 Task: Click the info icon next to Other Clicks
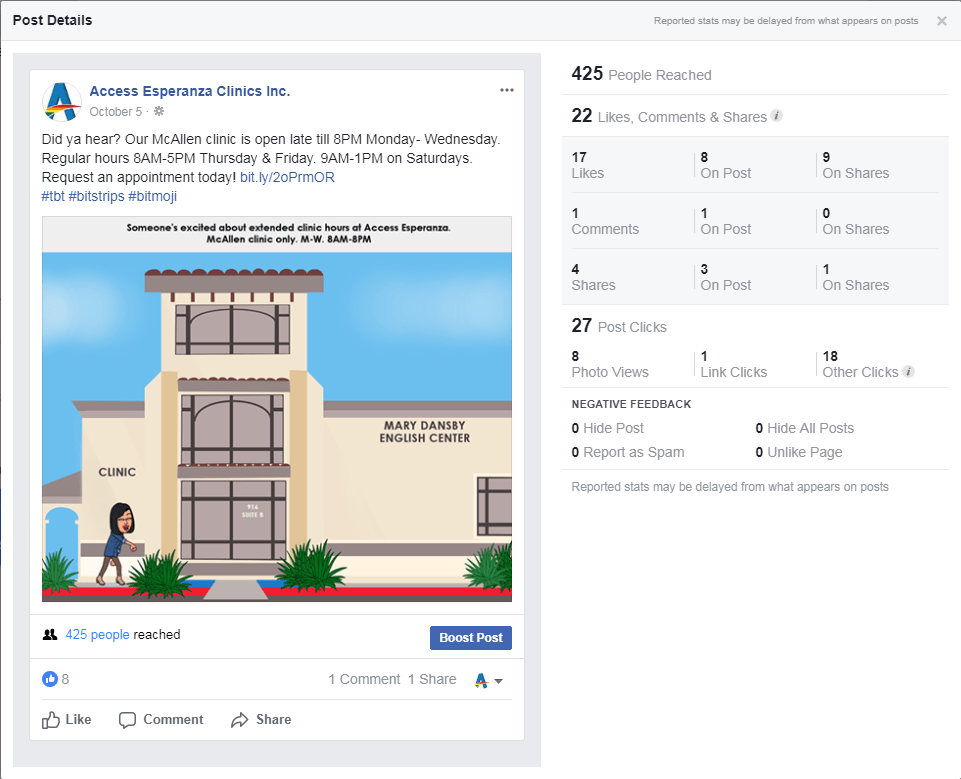point(908,372)
